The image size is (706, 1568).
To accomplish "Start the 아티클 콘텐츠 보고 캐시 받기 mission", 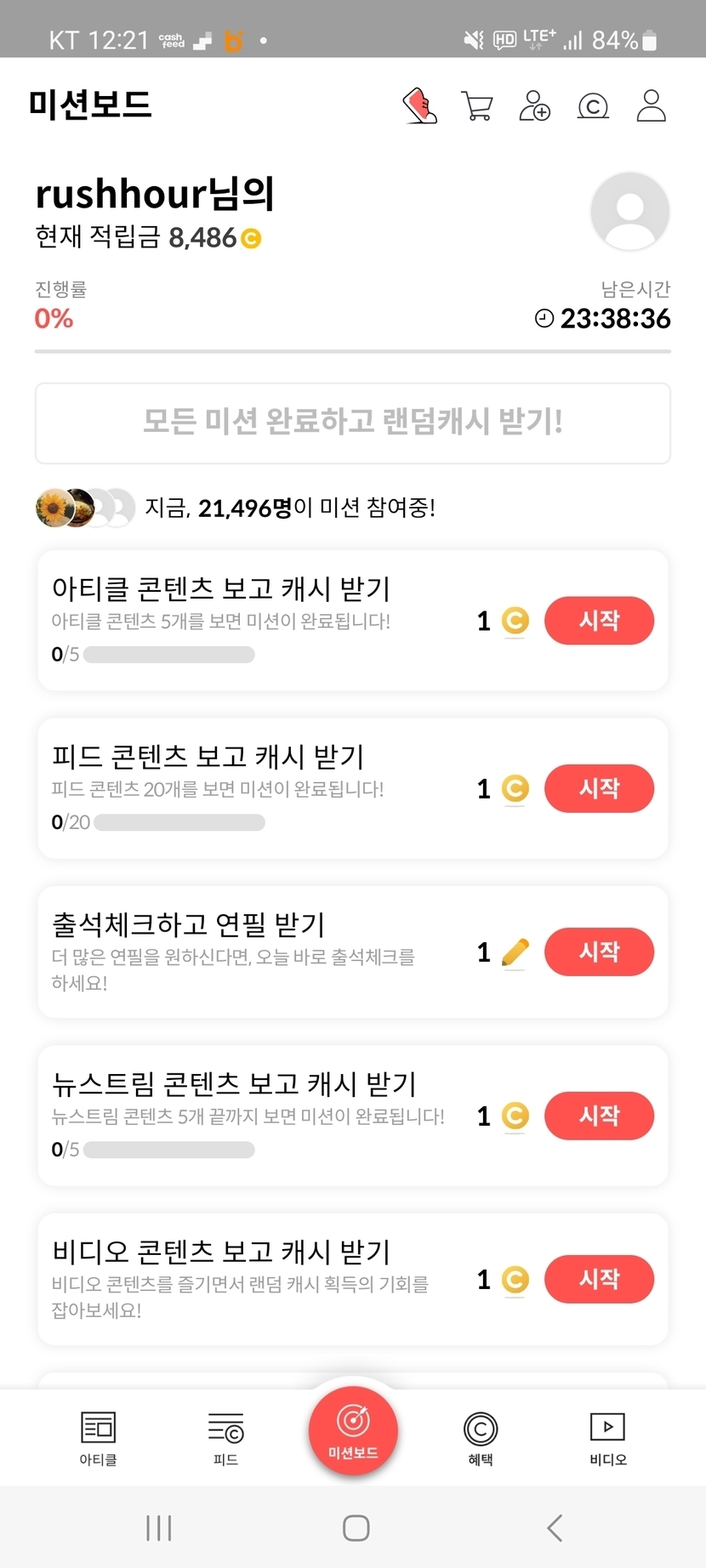I will (599, 621).
